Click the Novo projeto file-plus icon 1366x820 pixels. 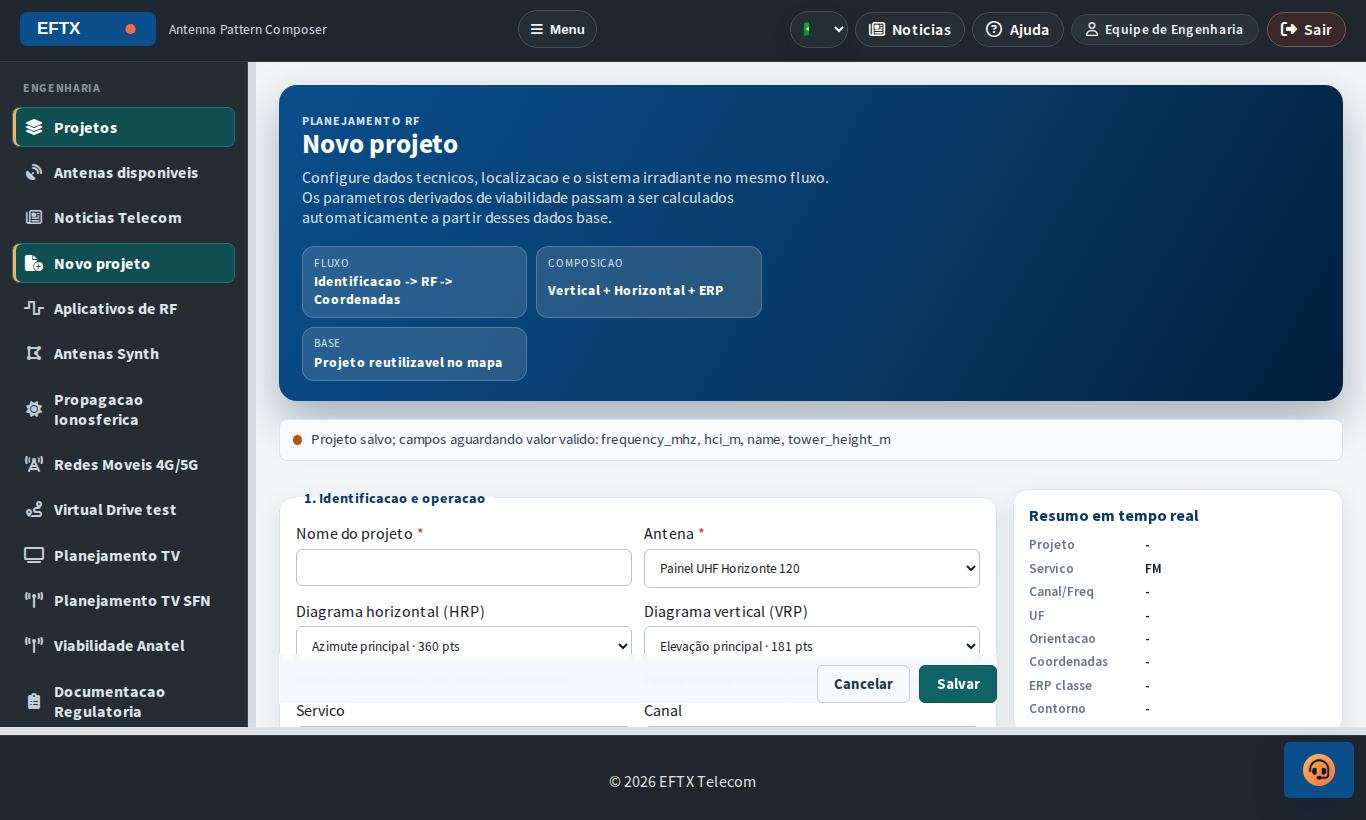[x=34, y=263]
